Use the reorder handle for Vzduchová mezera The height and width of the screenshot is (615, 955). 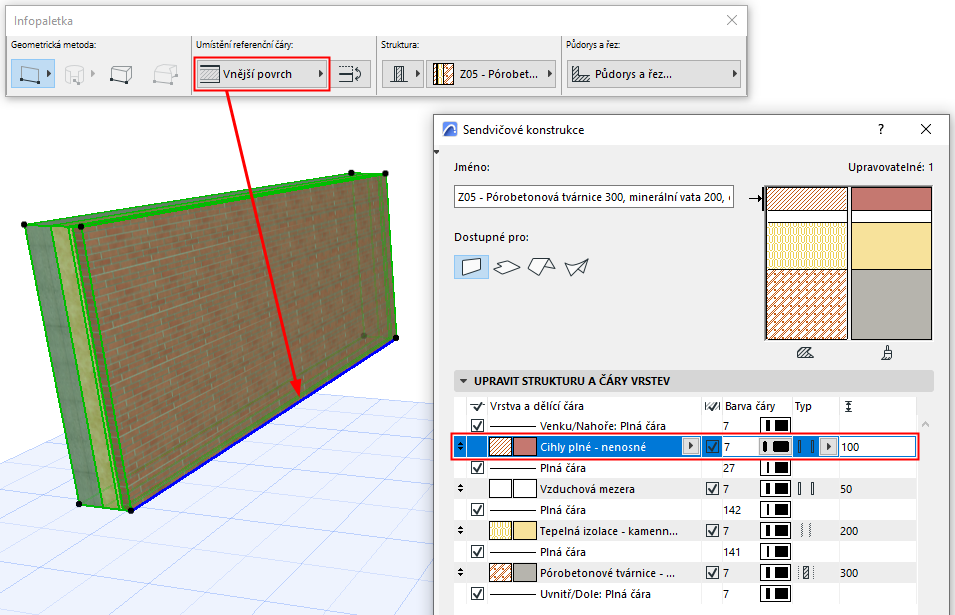coord(460,488)
